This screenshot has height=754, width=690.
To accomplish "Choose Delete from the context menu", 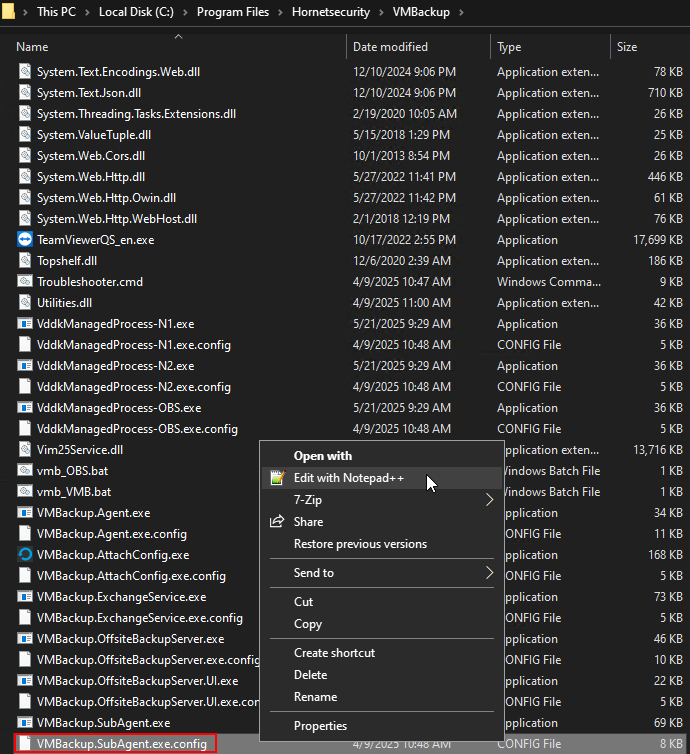I will (x=382, y=674).
